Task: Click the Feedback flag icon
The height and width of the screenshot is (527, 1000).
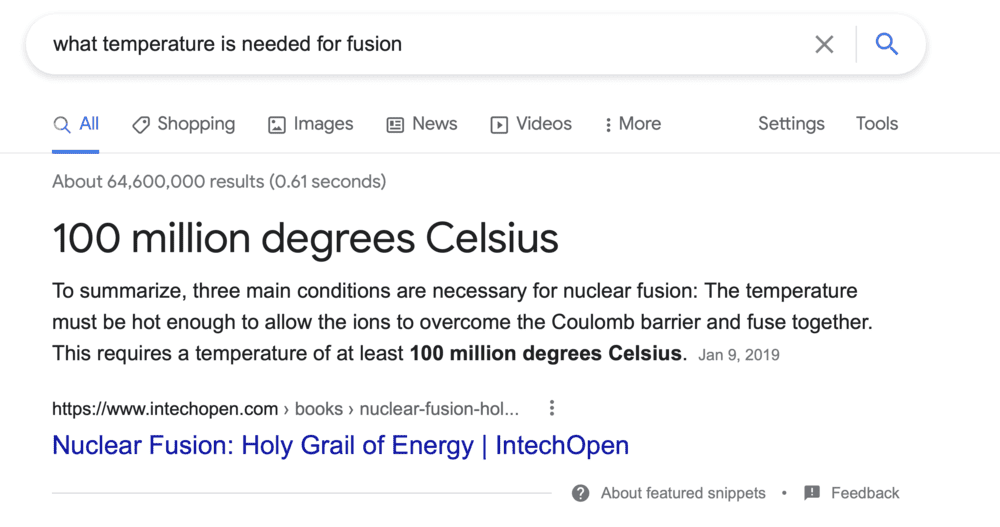Action: click(x=812, y=493)
